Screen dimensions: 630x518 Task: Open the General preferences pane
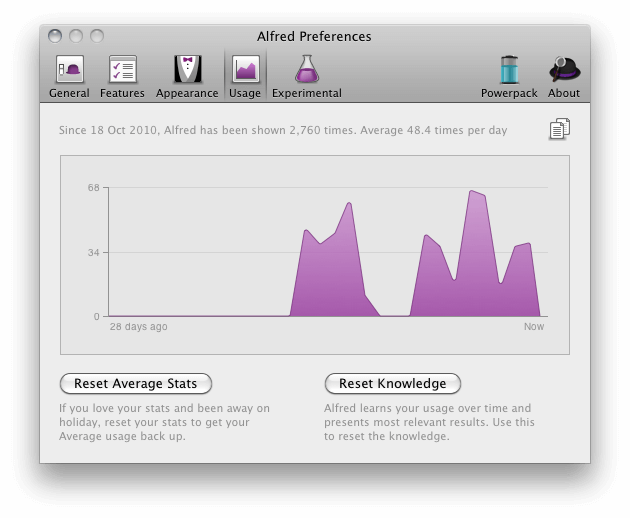pyautogui.click(x=69, y=76)
